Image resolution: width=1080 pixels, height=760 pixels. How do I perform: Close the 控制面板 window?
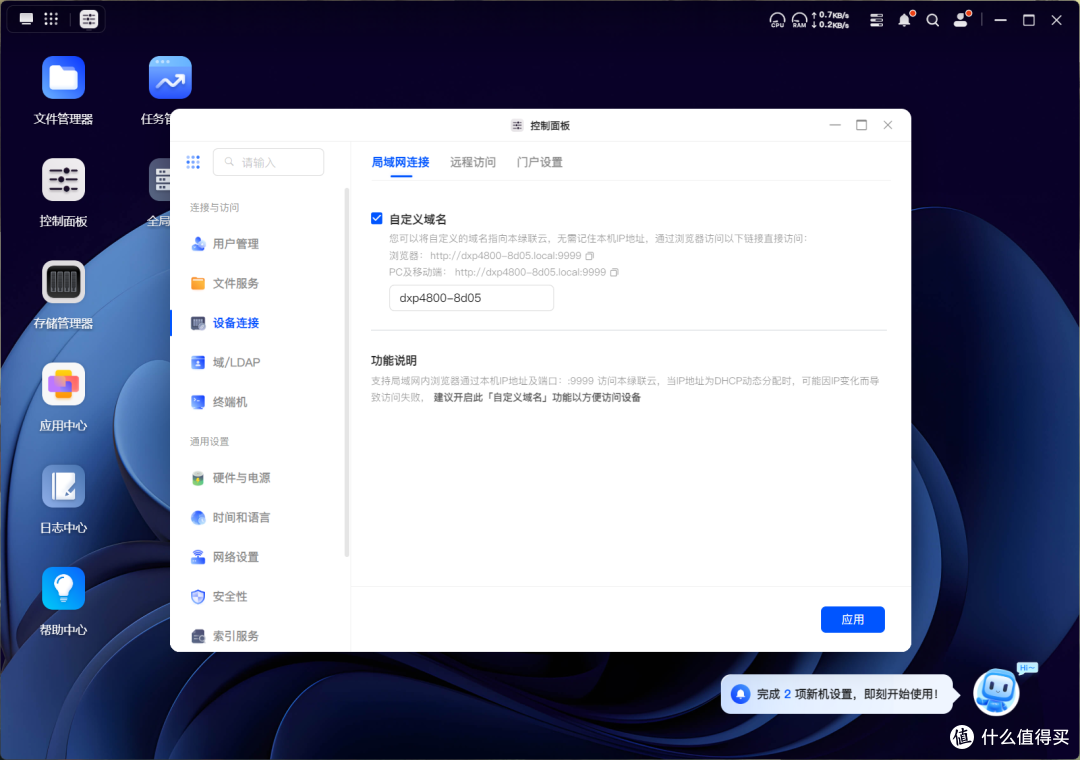[x=888, y=125]
